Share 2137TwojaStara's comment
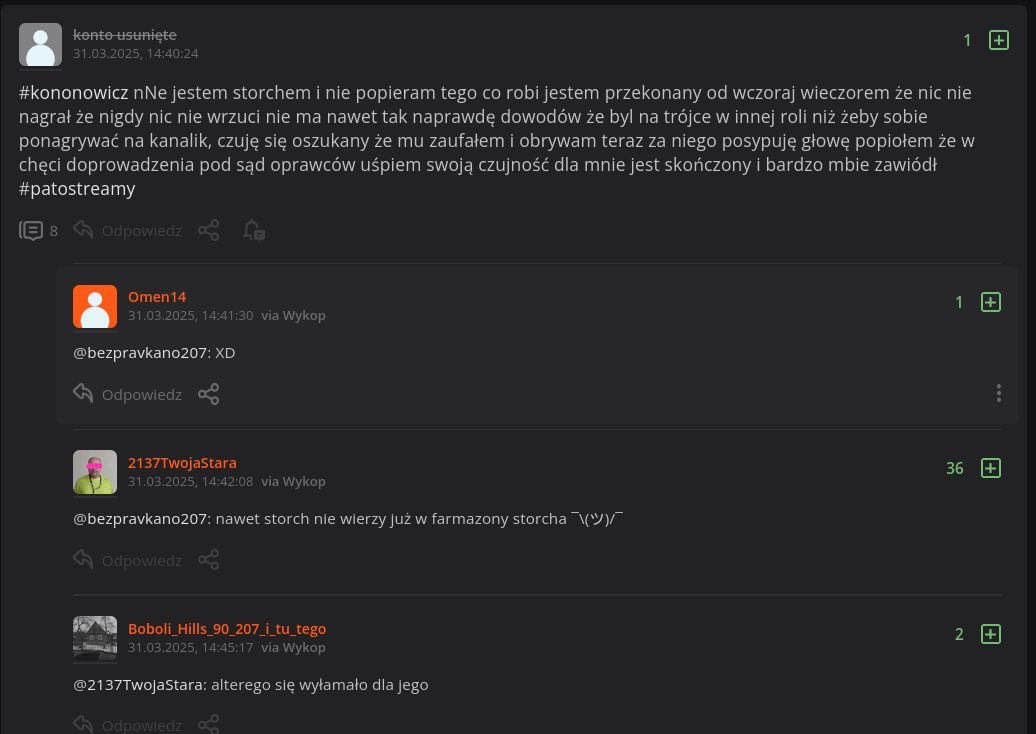 pyautogui.click(x=208, y=560)
